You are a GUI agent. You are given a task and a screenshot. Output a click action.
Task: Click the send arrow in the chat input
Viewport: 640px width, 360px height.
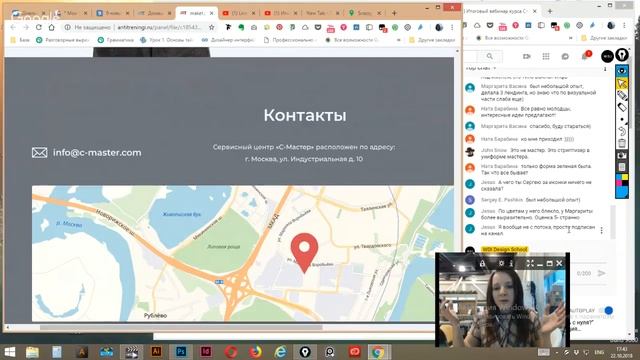click(601, 273)
